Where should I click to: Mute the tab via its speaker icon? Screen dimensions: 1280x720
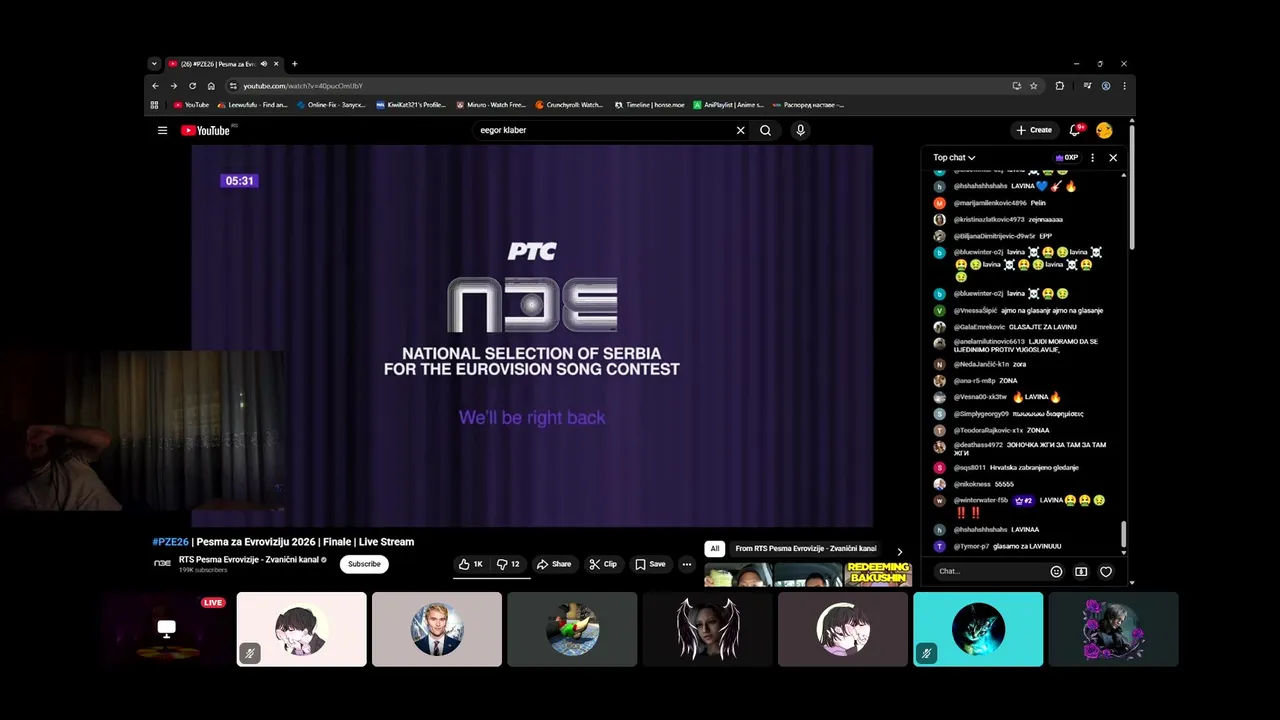click(x=263, y=64)
